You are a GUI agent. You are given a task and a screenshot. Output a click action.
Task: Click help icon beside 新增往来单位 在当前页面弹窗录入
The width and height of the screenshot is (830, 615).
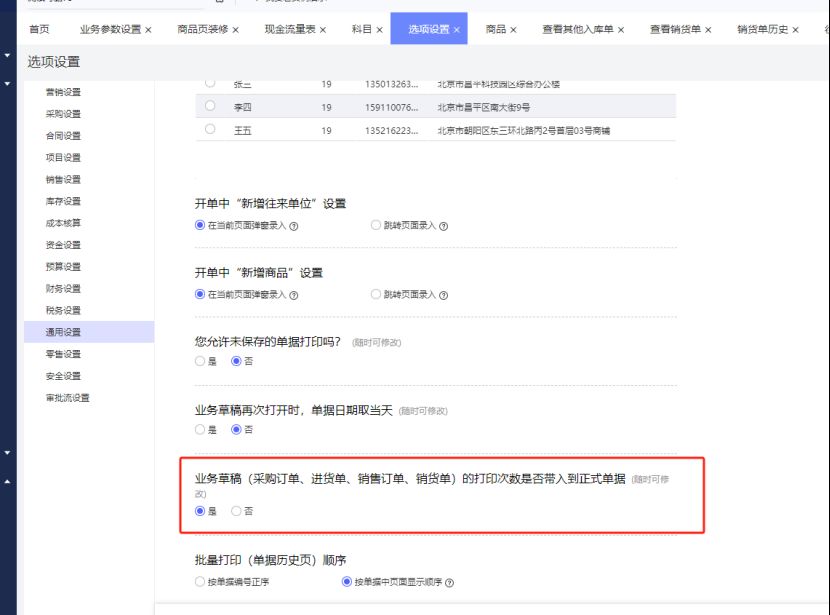(294, 226)
